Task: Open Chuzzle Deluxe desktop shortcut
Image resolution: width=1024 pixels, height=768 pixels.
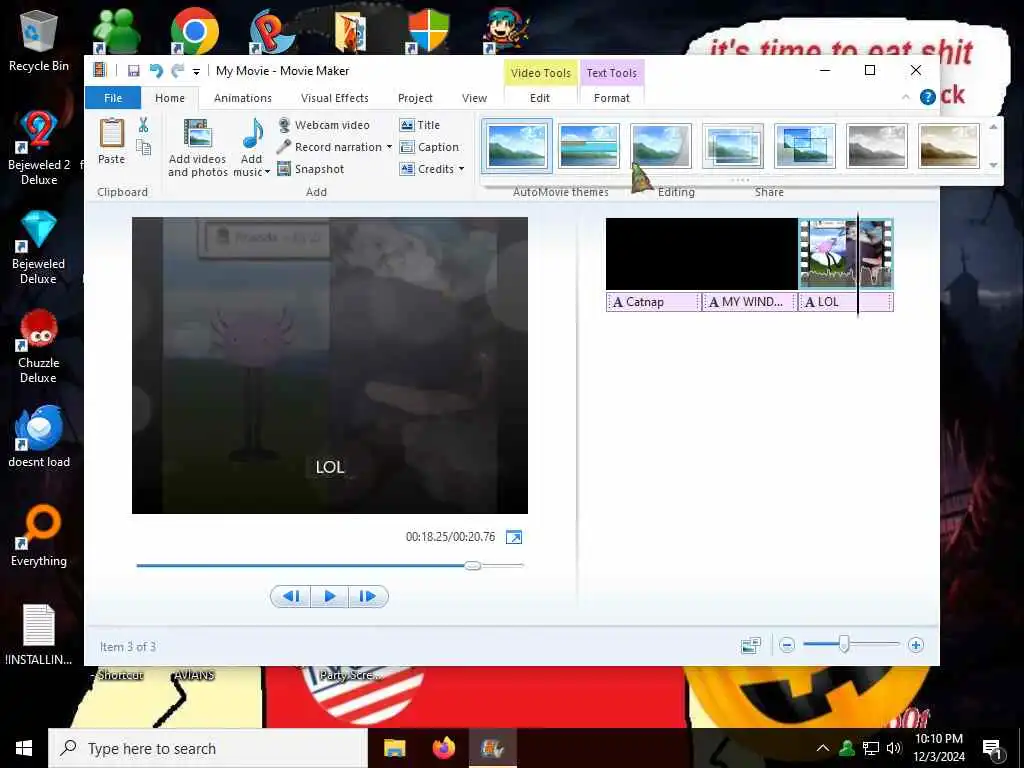Action: [x=39, y=347]
